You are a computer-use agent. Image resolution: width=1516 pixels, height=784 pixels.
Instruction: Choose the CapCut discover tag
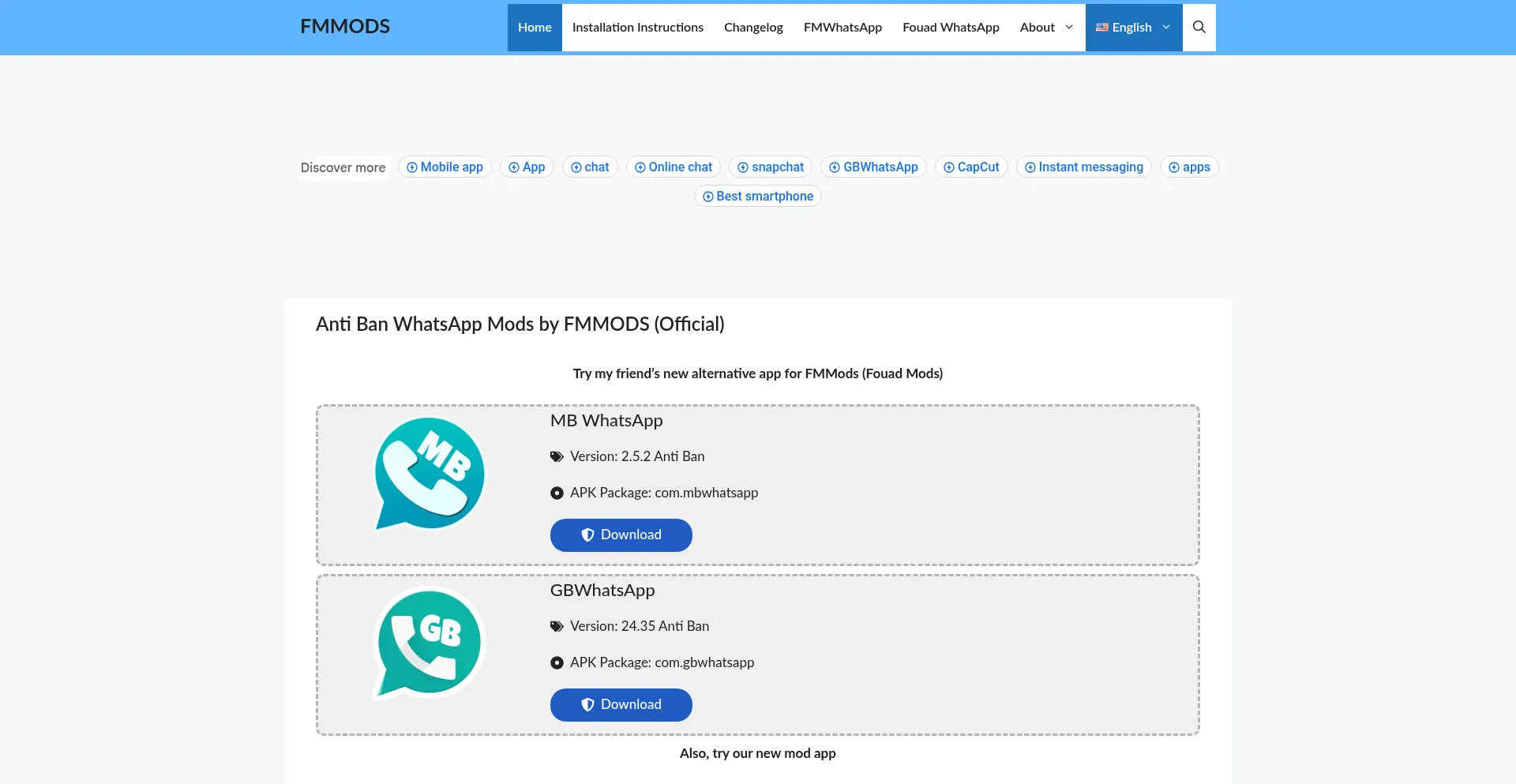click(971, 167)
